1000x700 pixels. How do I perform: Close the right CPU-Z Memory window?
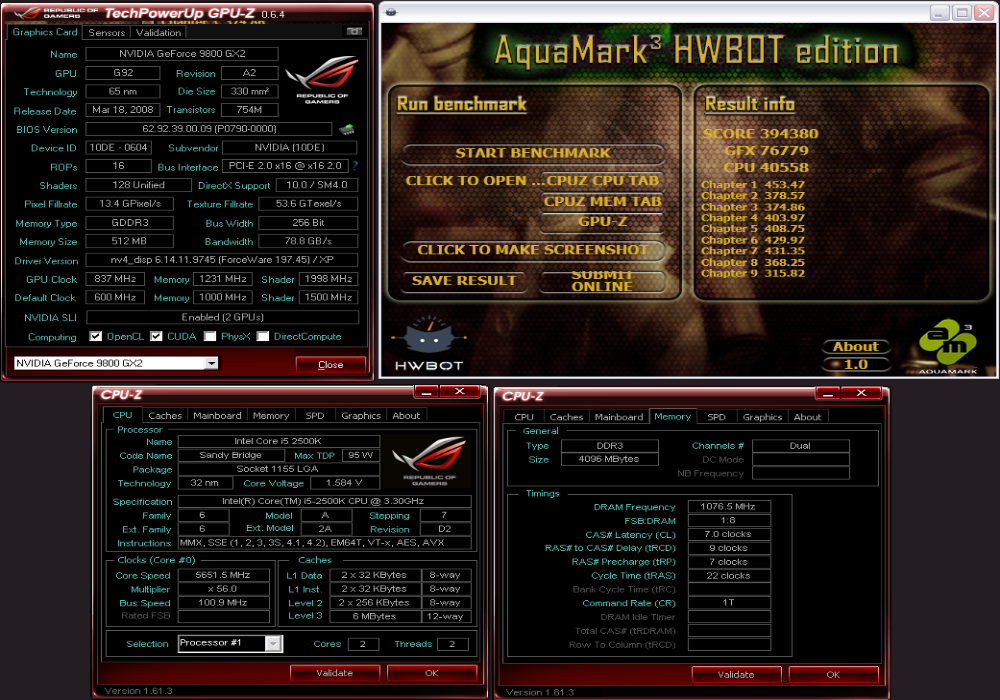pyautogui.click(x=861, y=393)
